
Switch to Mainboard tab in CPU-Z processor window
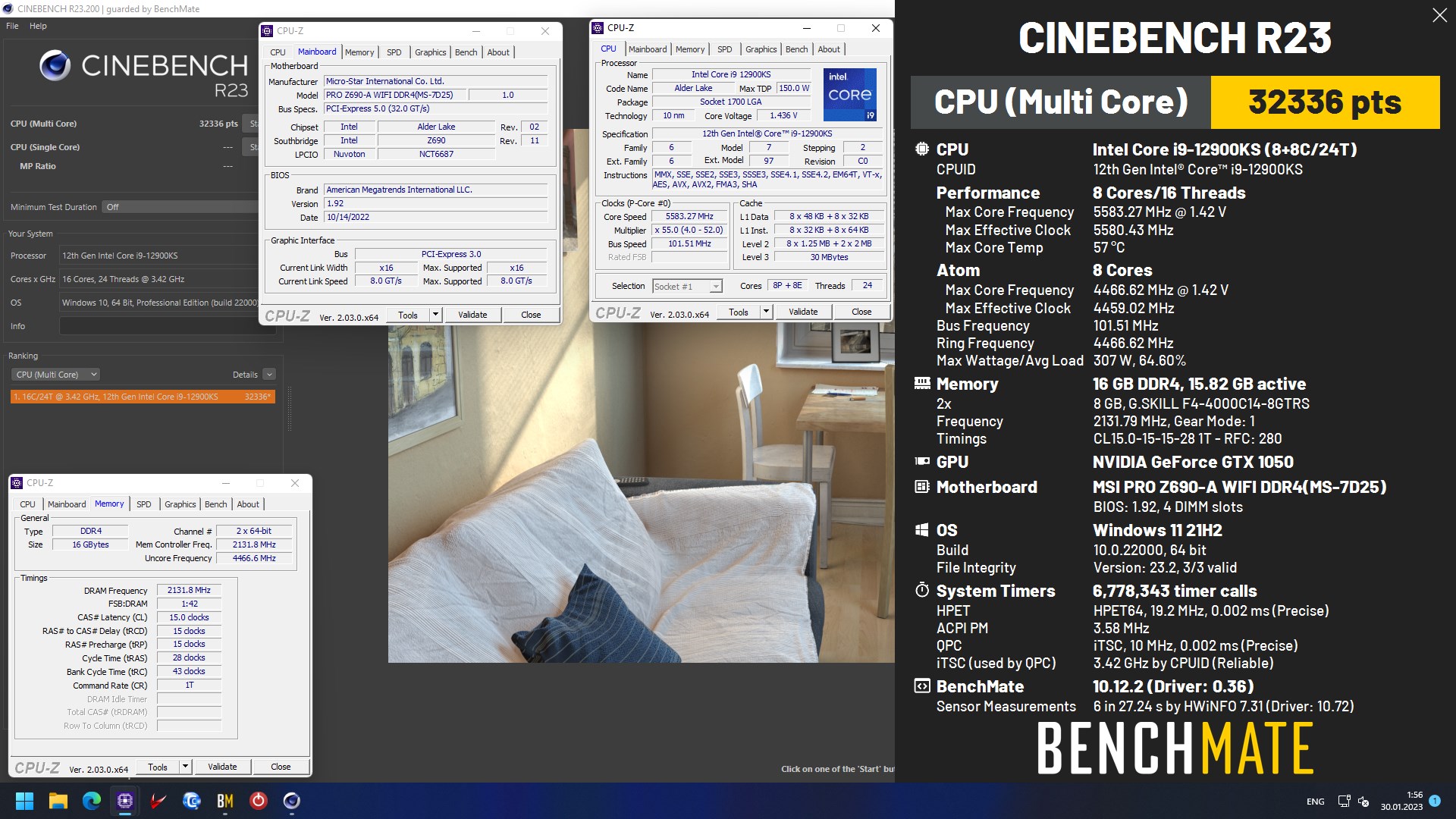[648, 49]
